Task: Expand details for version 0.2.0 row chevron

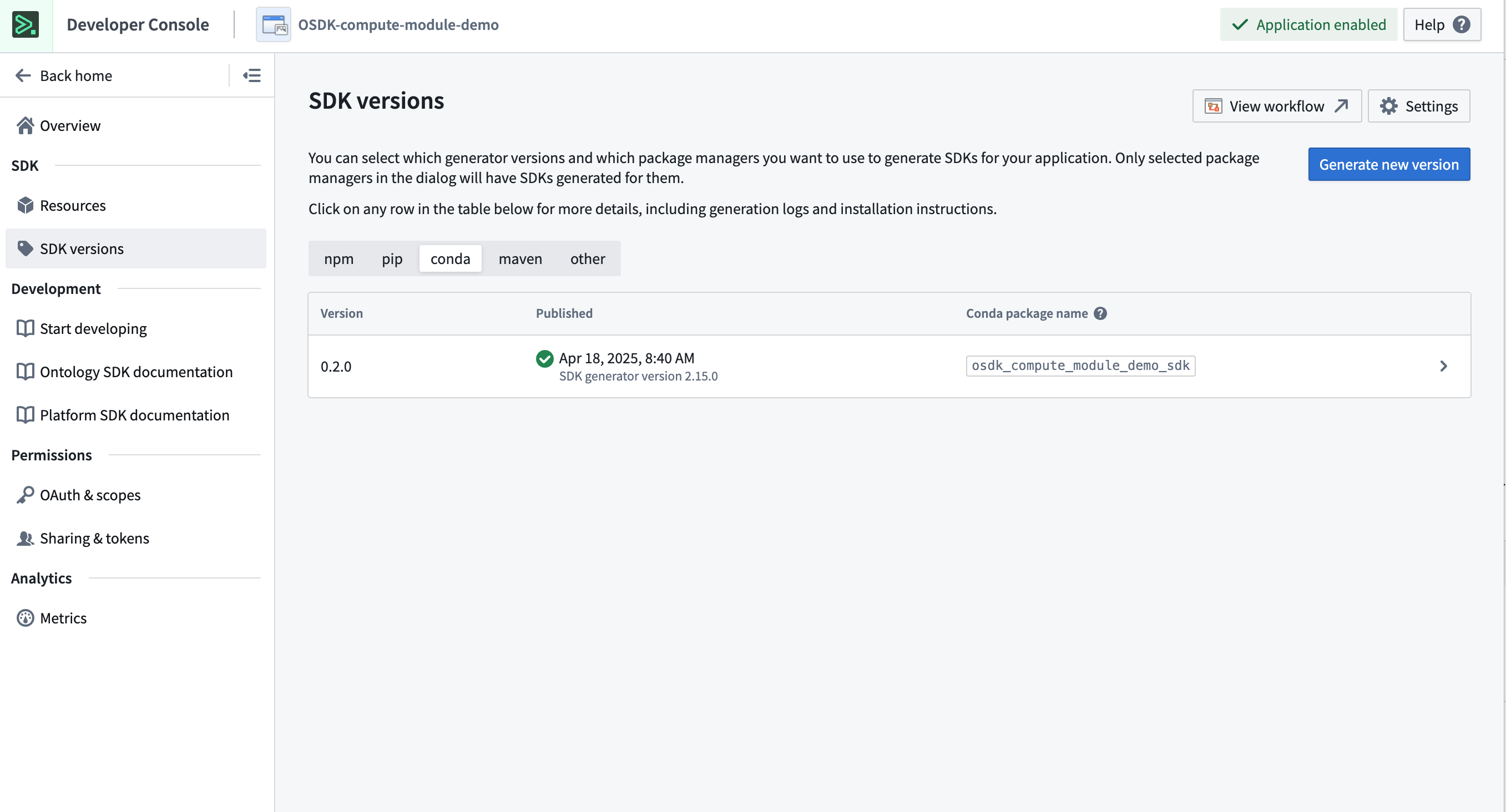Action: coord(1444,366)
